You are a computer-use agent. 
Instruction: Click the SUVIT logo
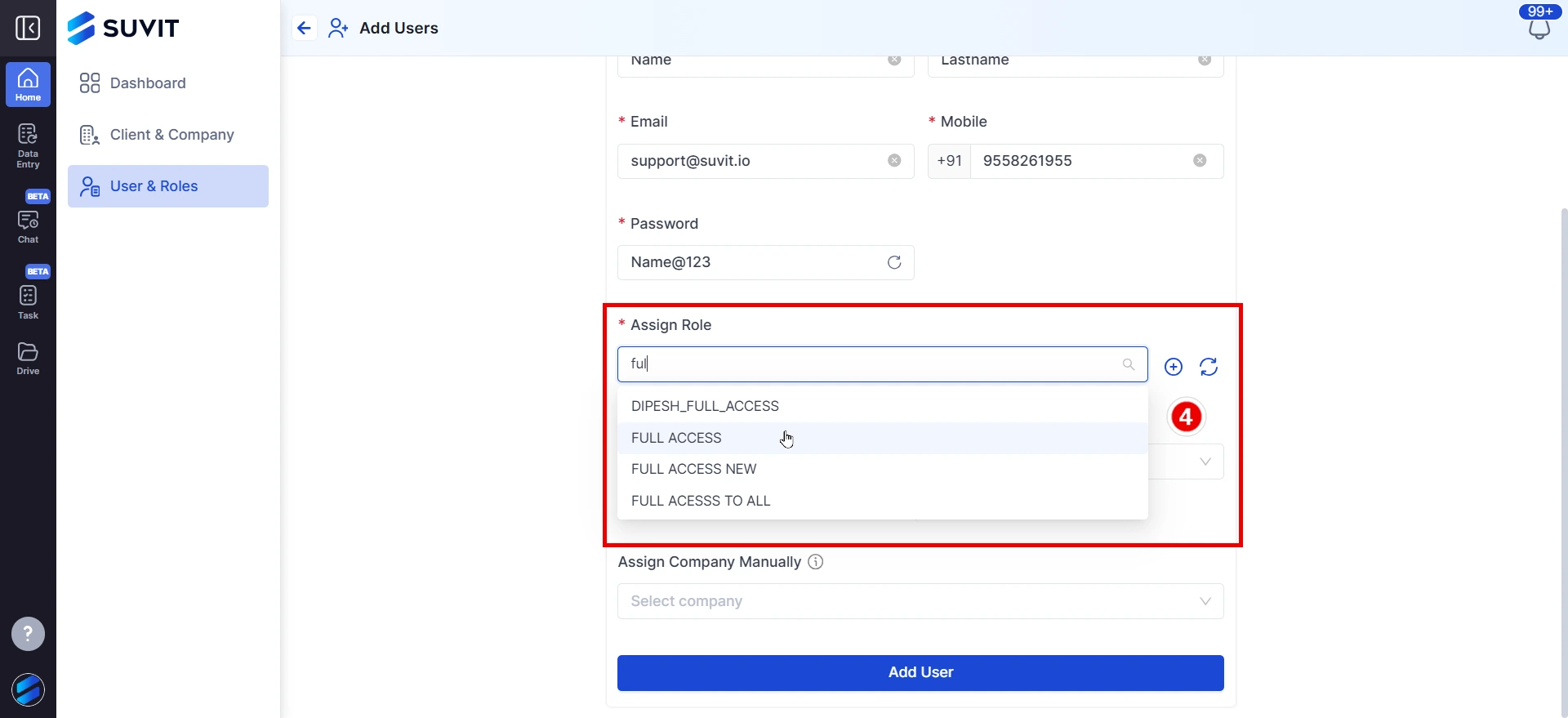click(x=122, y=28)
